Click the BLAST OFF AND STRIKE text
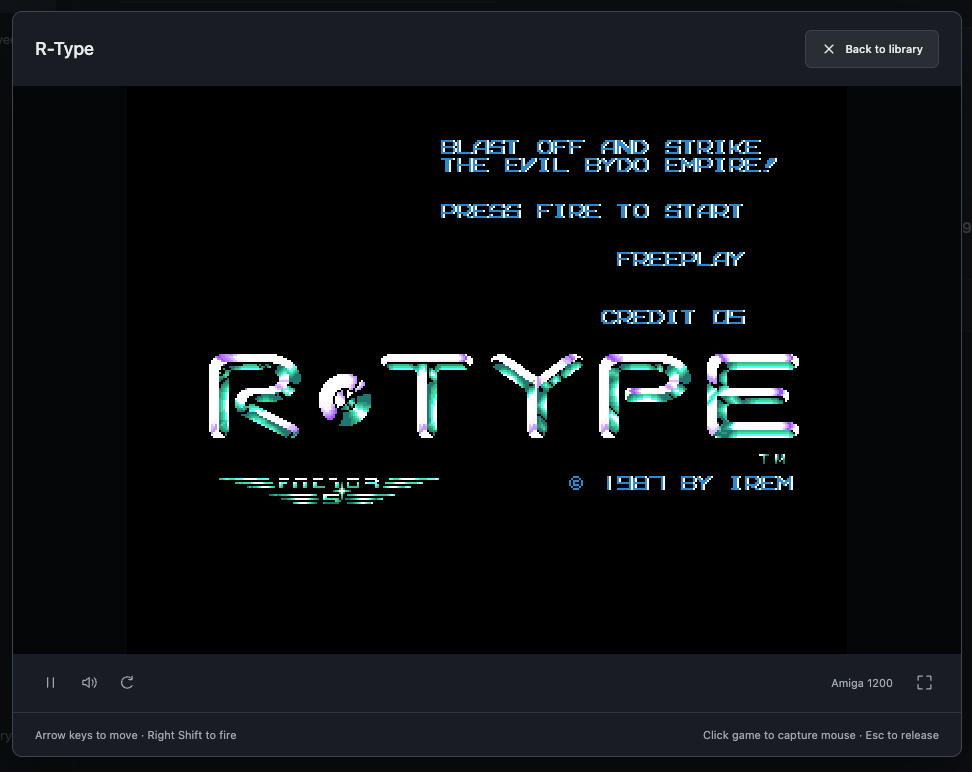The image size is (972, 772). click(x=601, y=147)
